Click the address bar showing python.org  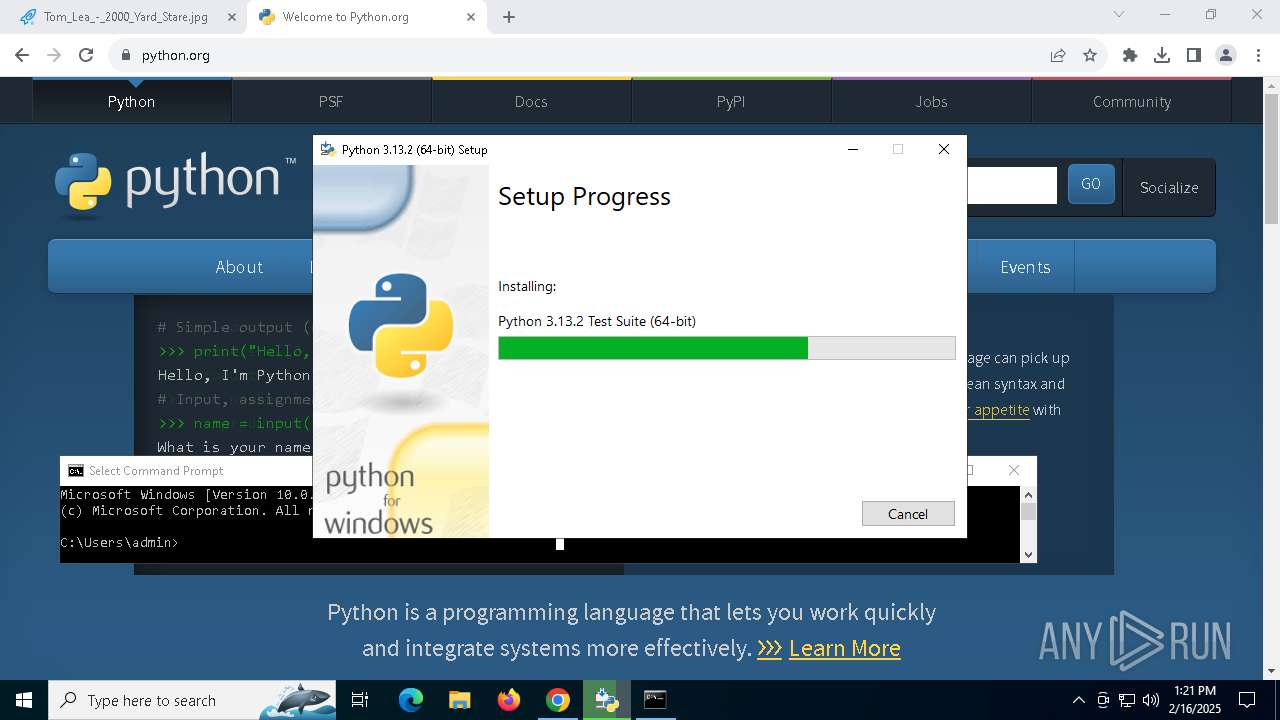tap(580, 55)
